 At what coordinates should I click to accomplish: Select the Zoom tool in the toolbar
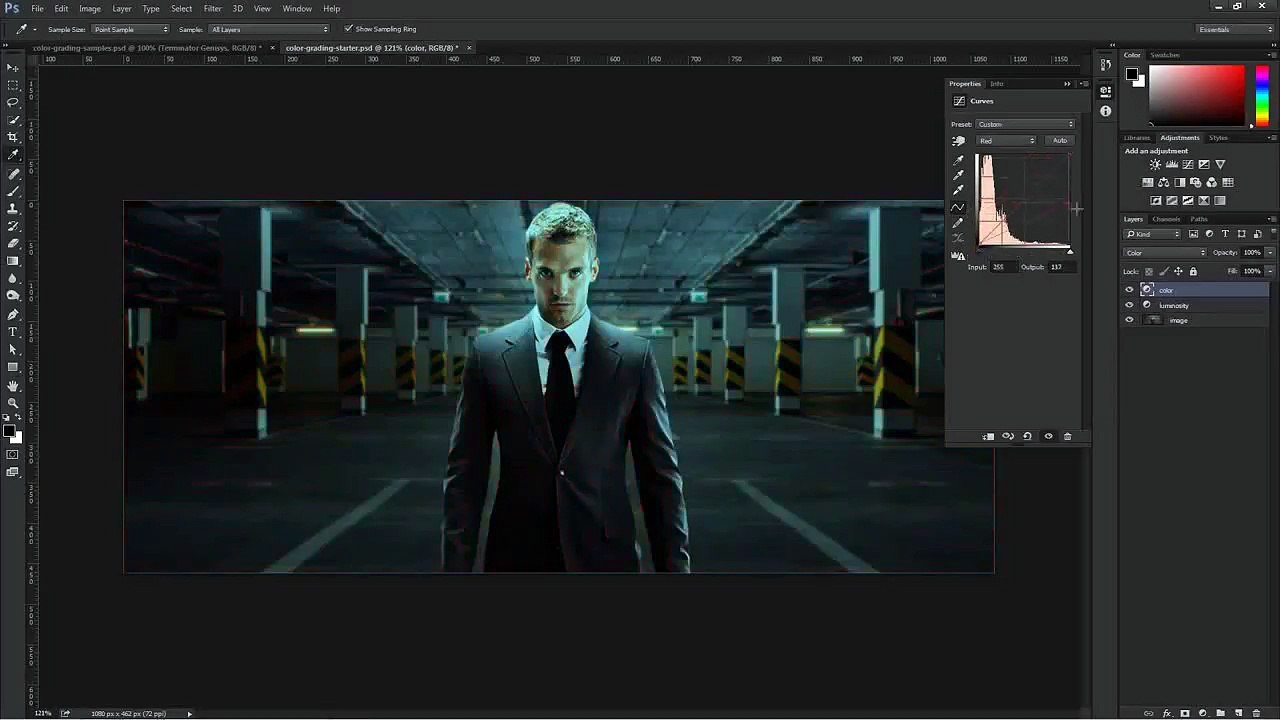click(x=13, y=403)
